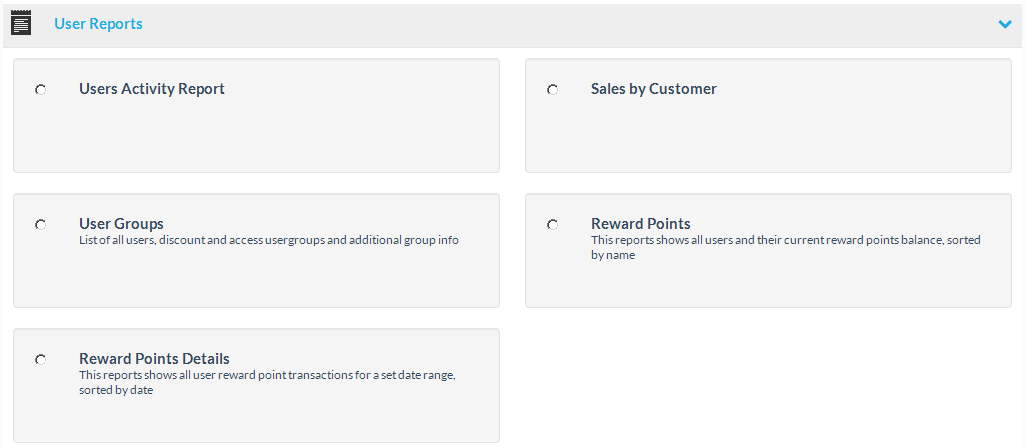Choose the Reward Points radio option
1026x448 pixels.
tap(552, 224)
